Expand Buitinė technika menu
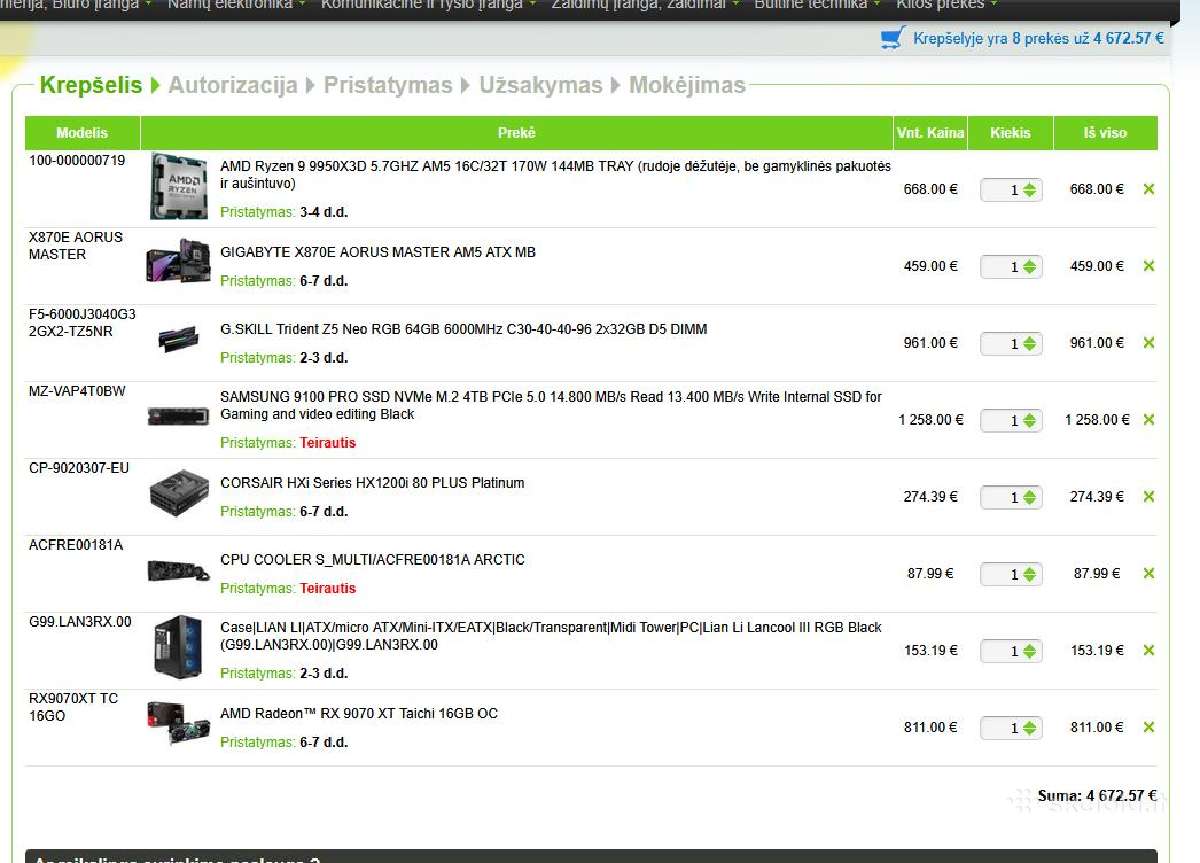 [817, 5]
